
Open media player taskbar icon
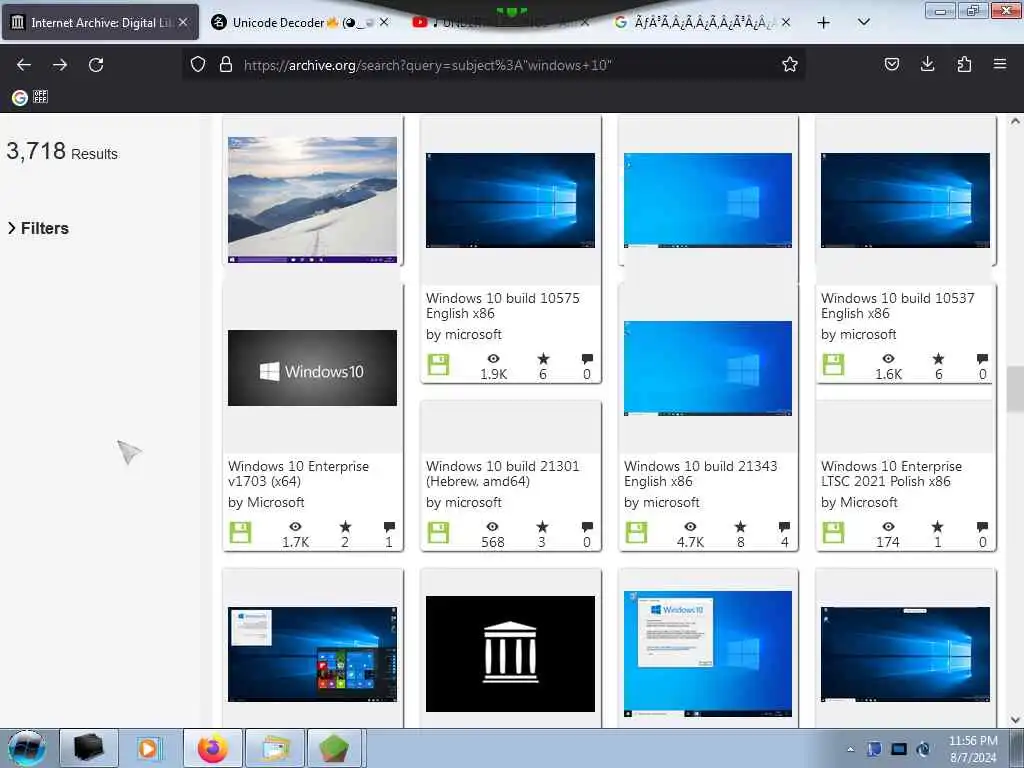[x=150, y=748]
